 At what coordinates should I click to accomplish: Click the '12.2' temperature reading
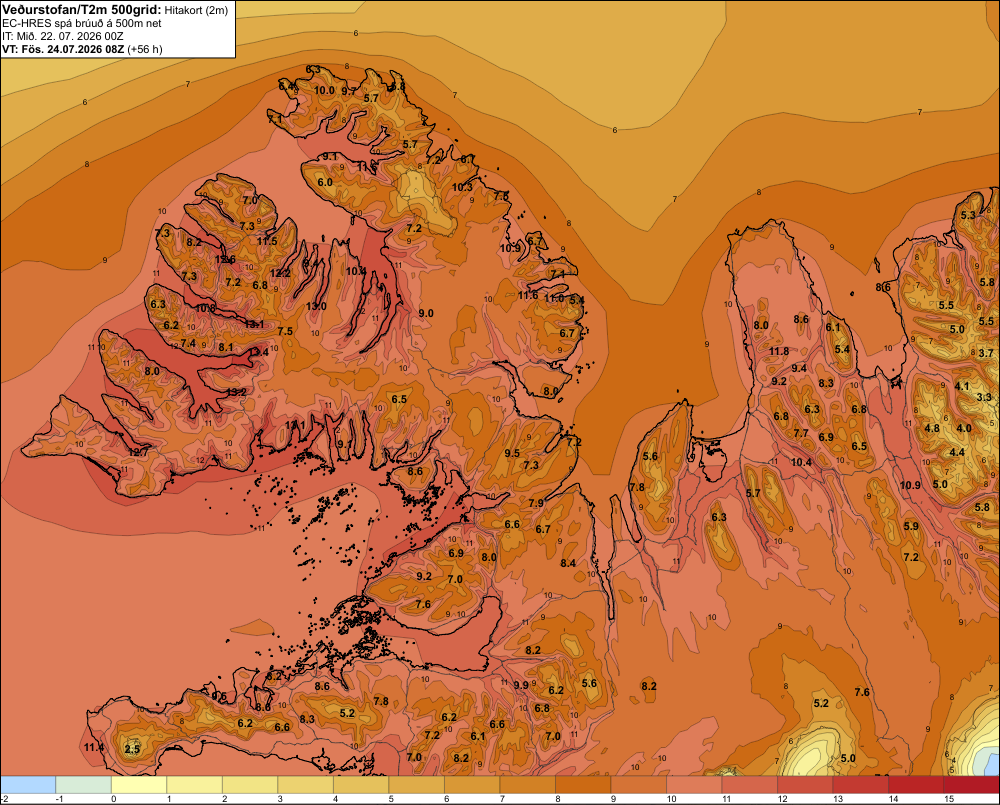tap(280, 273)
